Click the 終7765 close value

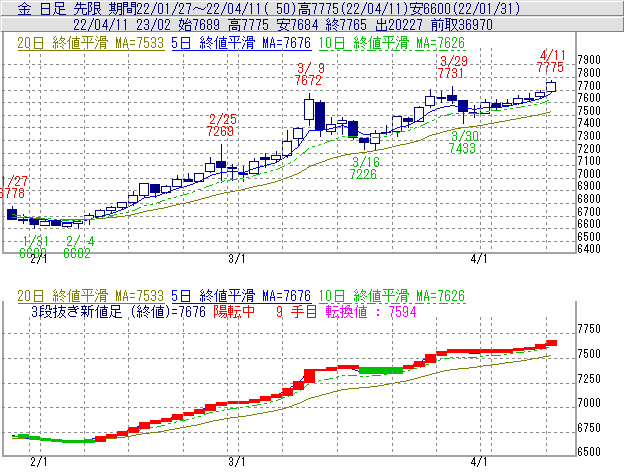[346, 25]
